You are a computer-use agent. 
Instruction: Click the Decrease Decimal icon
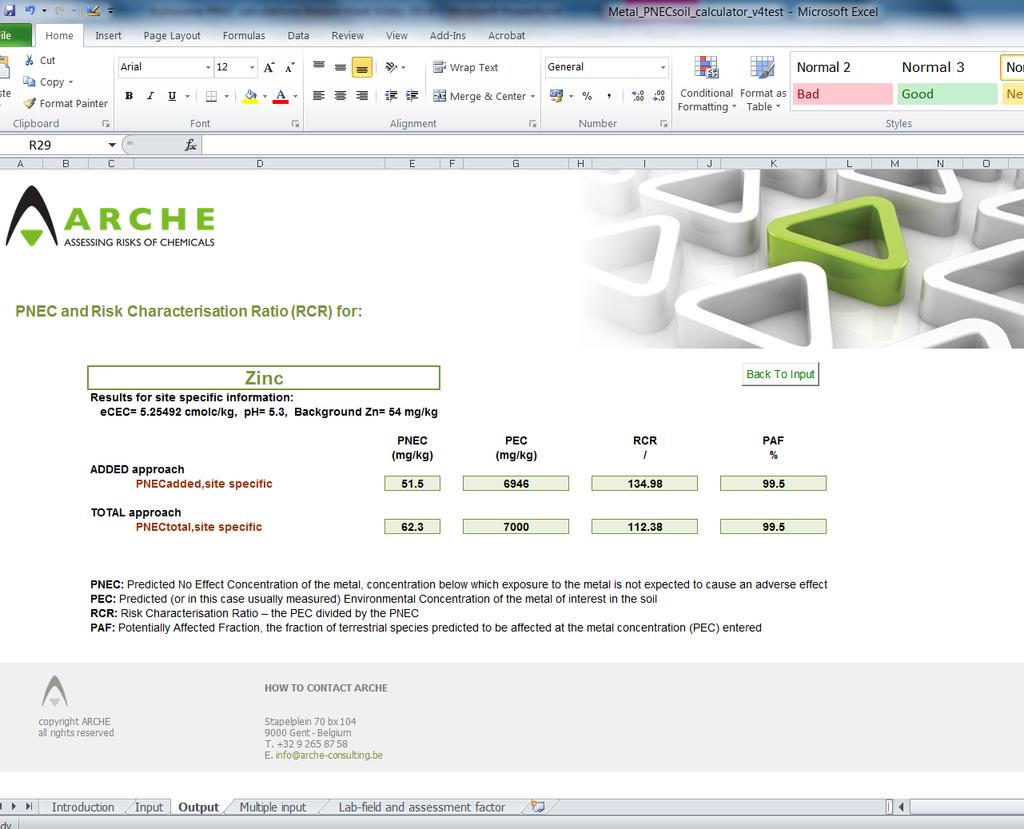[659, 96]
